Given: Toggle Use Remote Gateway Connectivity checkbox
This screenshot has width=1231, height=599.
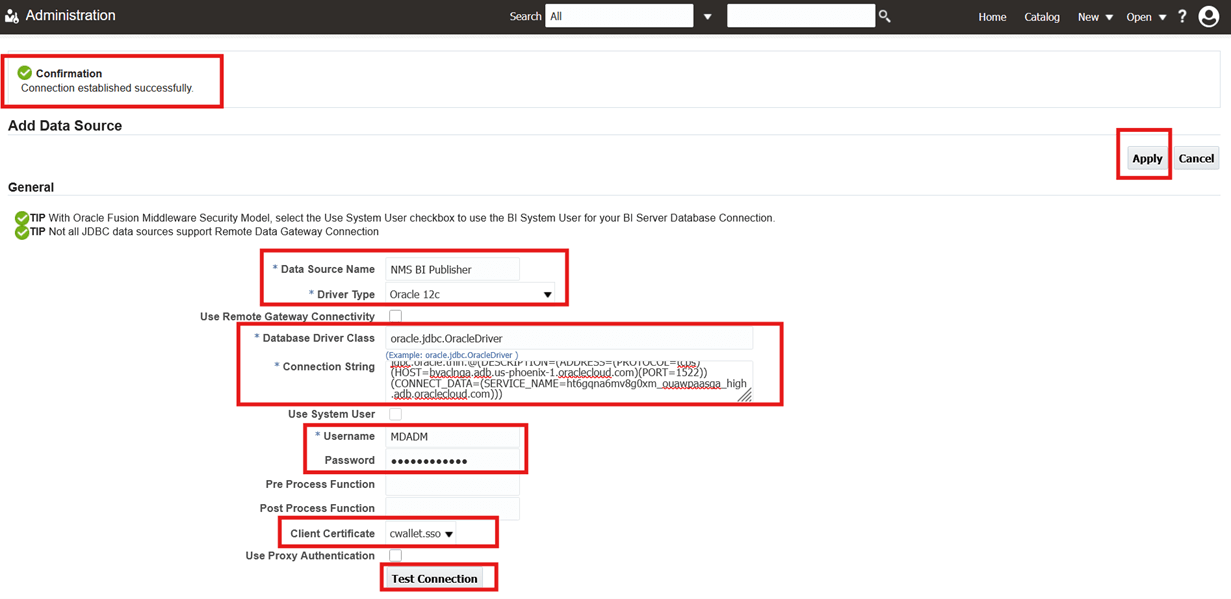Looking at the screenshot, I should 396,316.
